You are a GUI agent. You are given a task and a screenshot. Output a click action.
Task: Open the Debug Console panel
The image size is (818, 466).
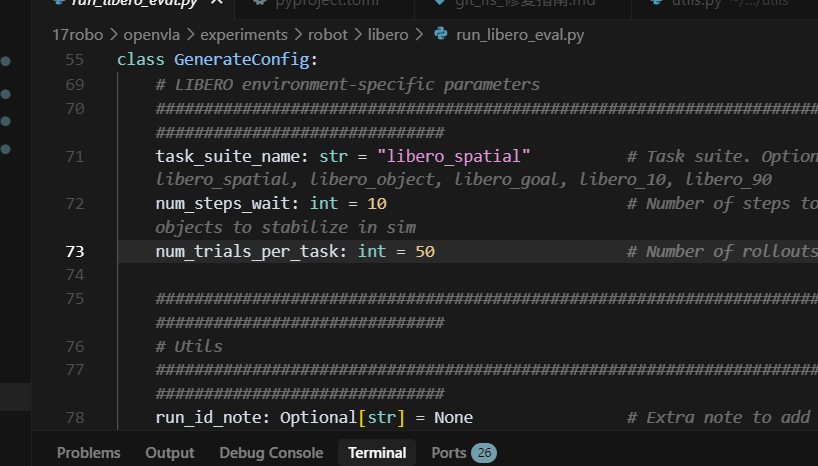pyautogui.click(x=271, y=453)
